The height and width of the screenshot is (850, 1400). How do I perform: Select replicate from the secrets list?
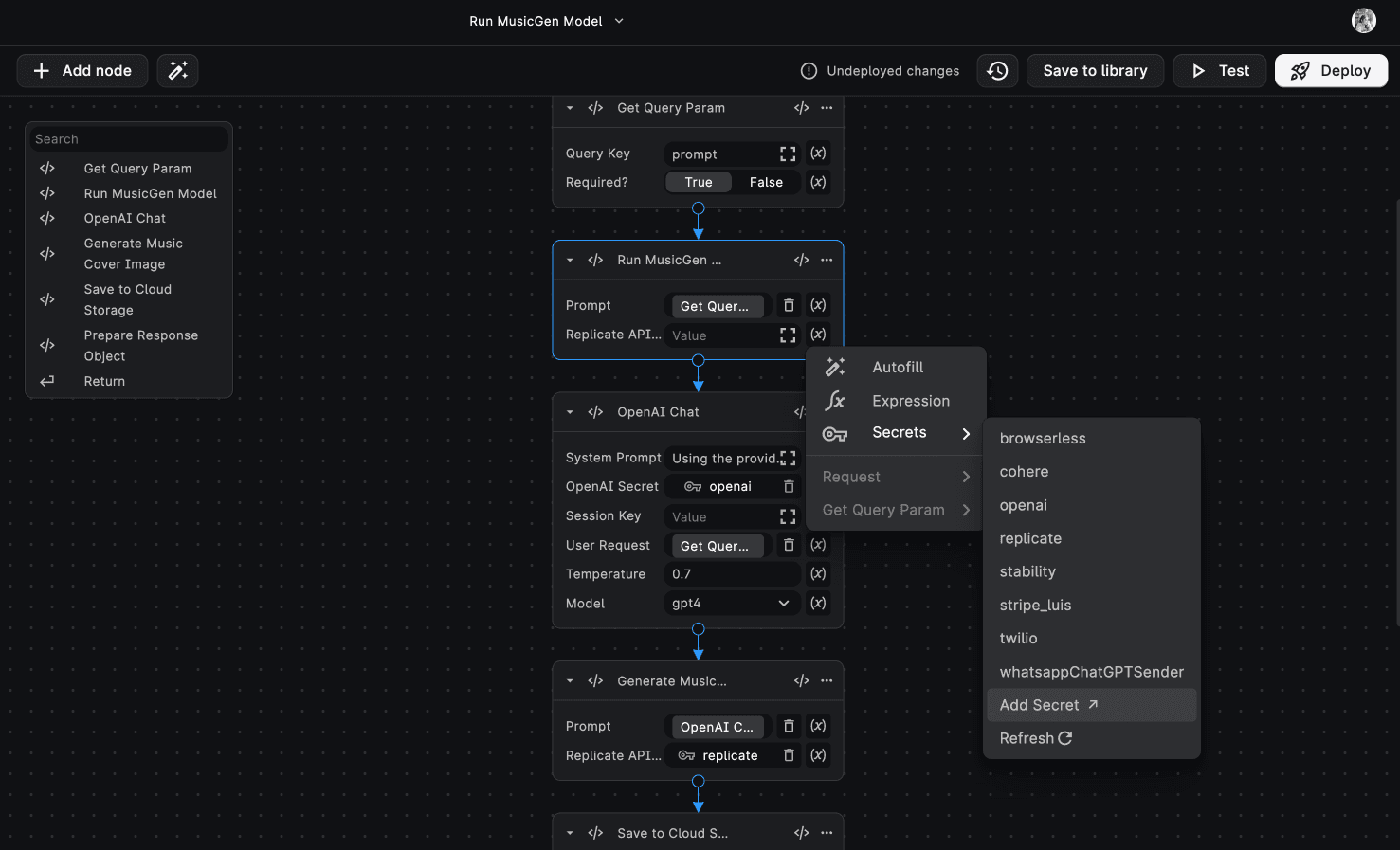(1030, 537)
